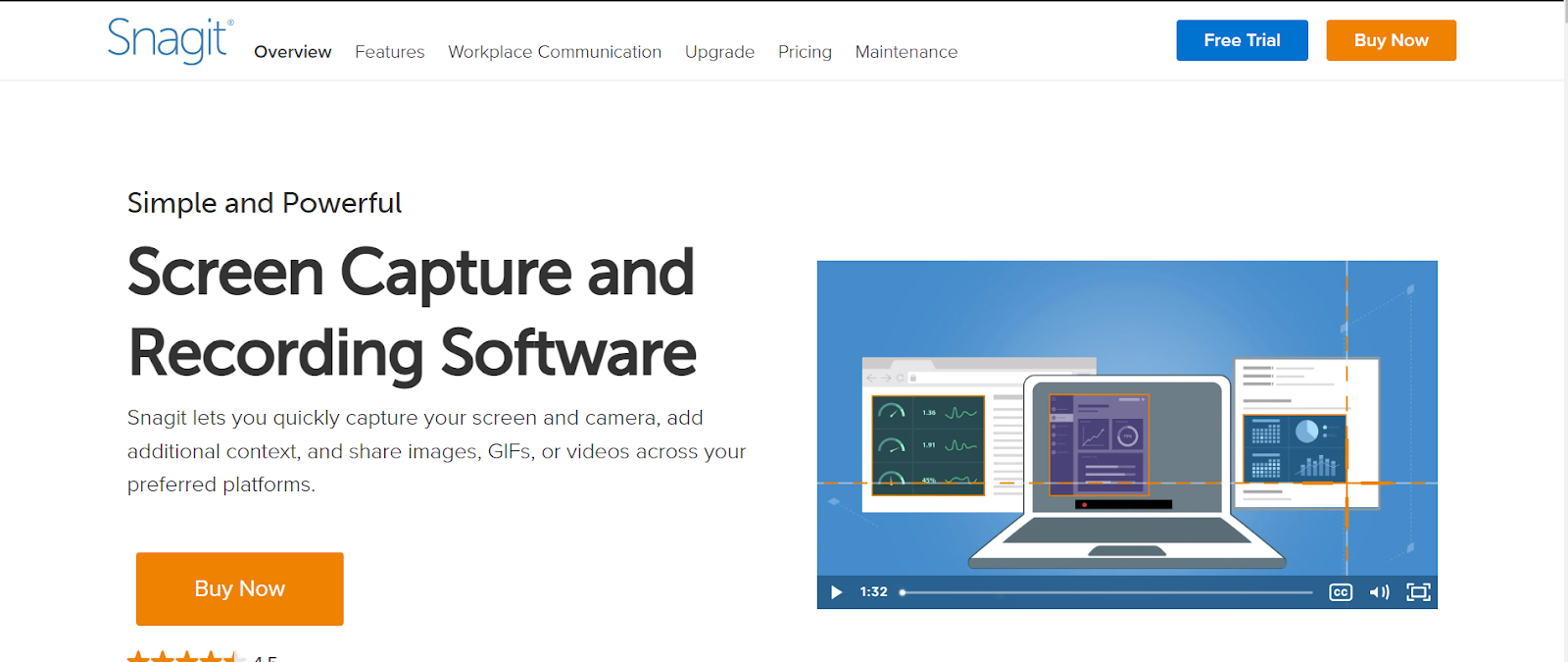1568x662 pixels.
Task: Open the Overview tab
Action: pyautogui.click(x=292, y=52)
